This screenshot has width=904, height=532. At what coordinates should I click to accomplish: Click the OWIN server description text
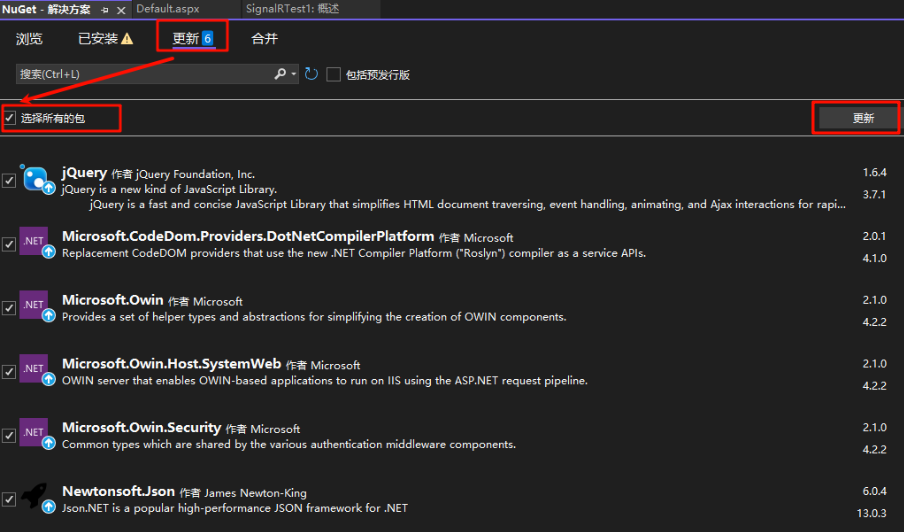[x=325, y=380]
